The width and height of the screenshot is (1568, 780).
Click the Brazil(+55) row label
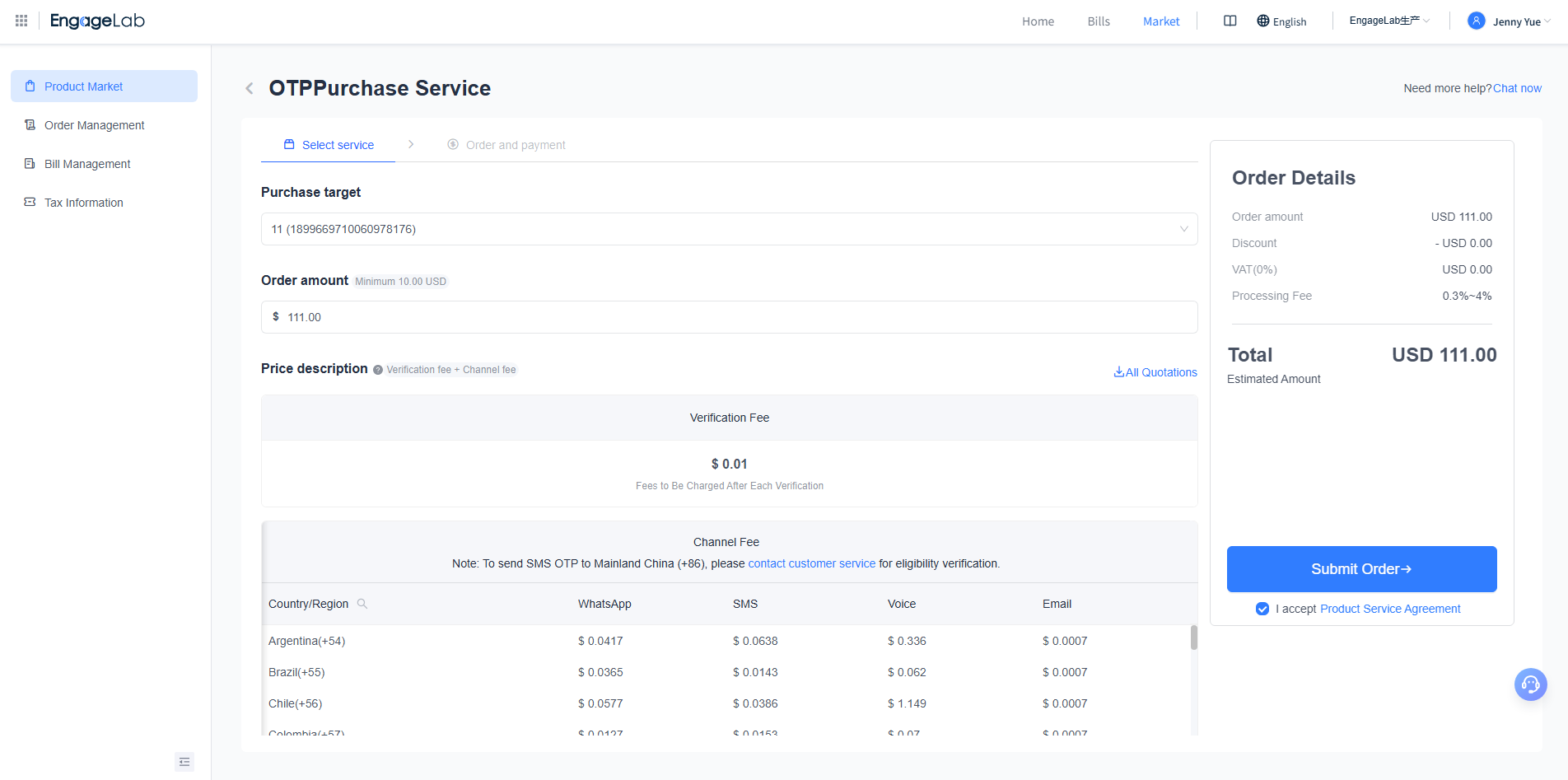pos(296,672)
